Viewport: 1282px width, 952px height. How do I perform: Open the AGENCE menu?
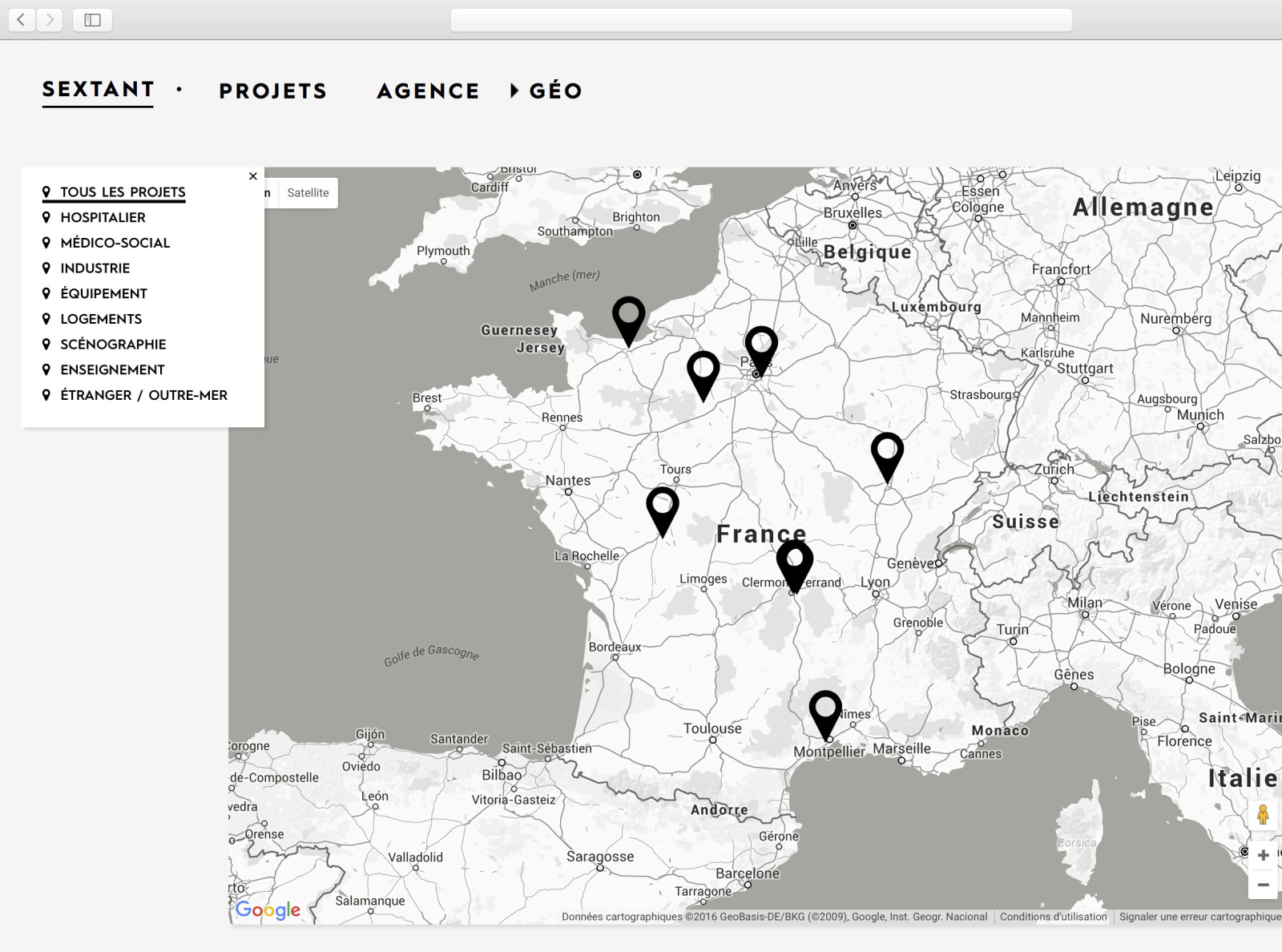point(426,91)
